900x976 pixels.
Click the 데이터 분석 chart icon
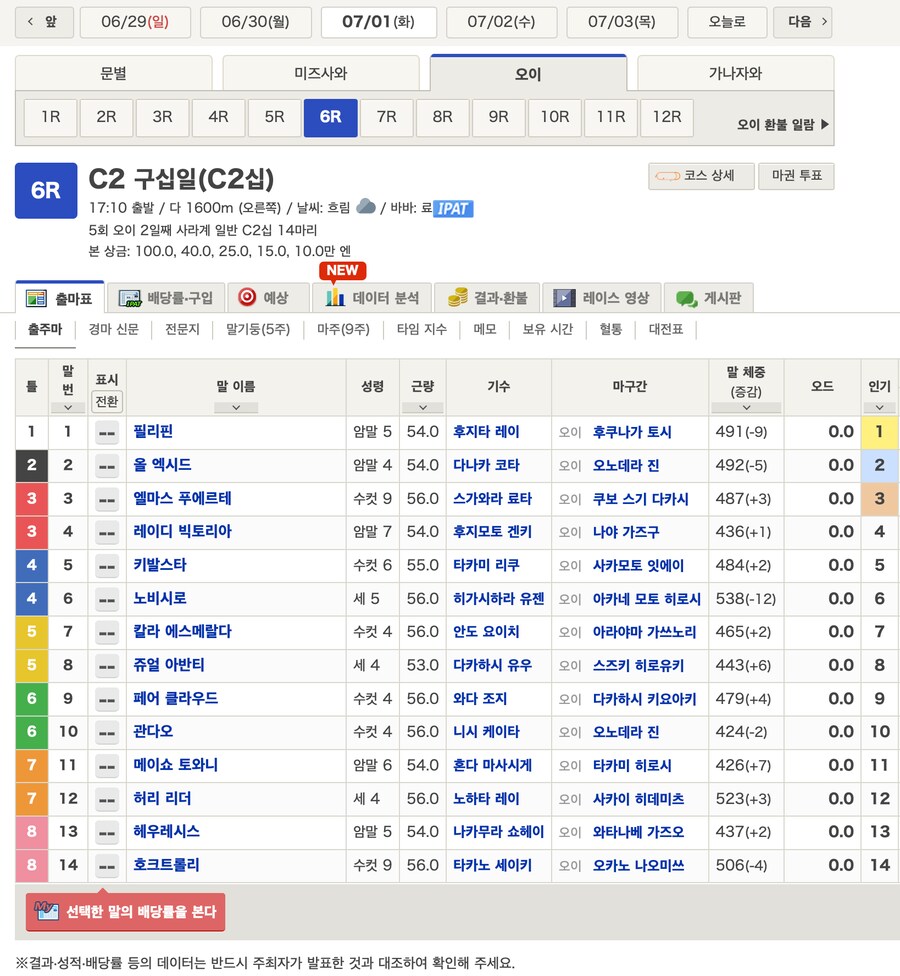pyautogui.click(x=335, y=297)
